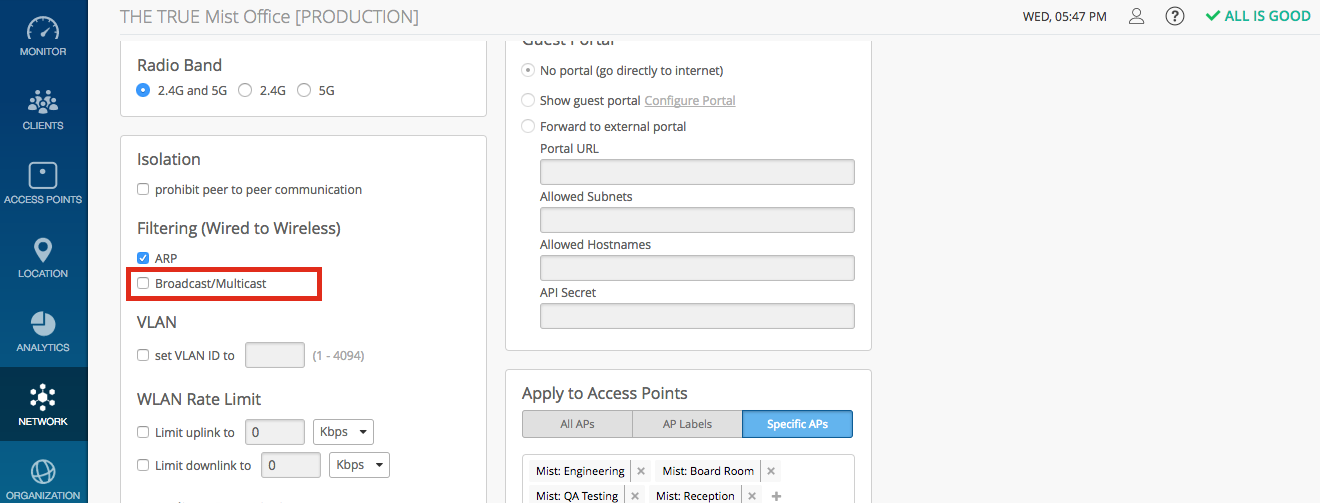Enable Broadcast/Multicast filtering checkbox
This screenshot has width=1320, height=503.
point(143,284)
